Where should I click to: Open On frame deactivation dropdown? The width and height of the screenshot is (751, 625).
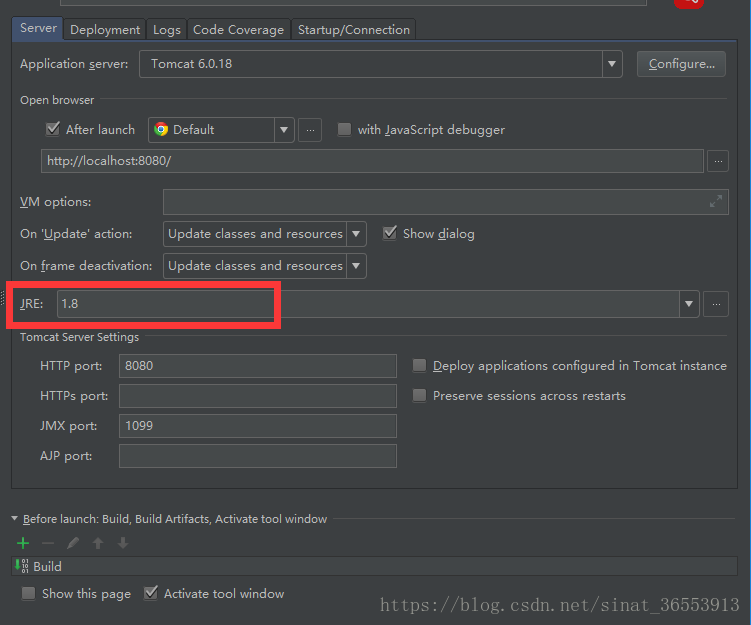[x=356, y=266]
